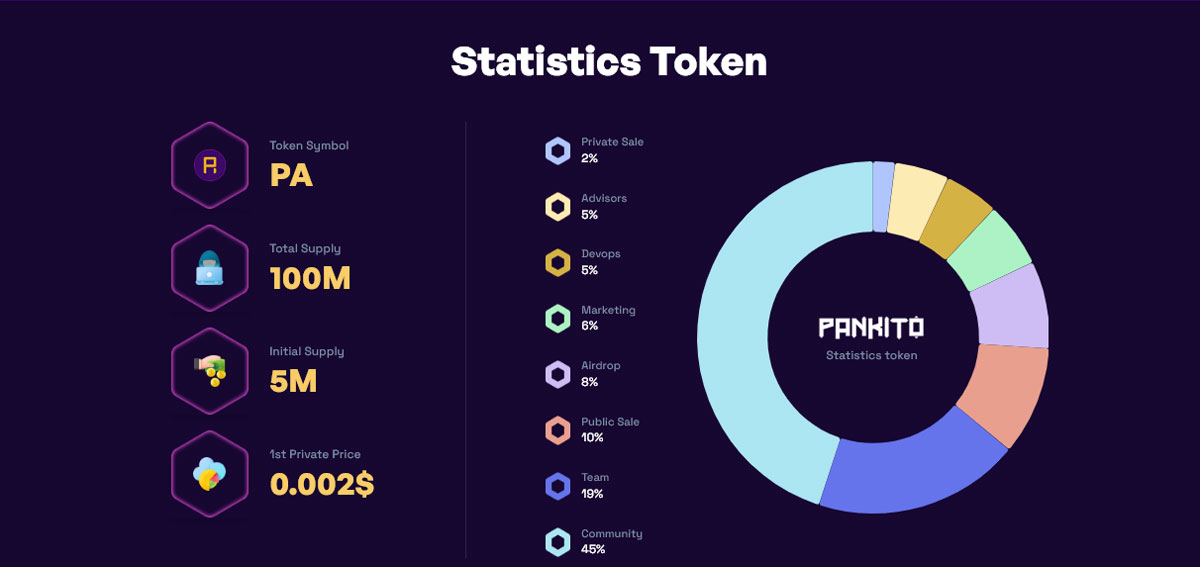Viewport: 1200px width, 567px height.
Task: Click the Private Sale legend hexagon
Action: 557,151
